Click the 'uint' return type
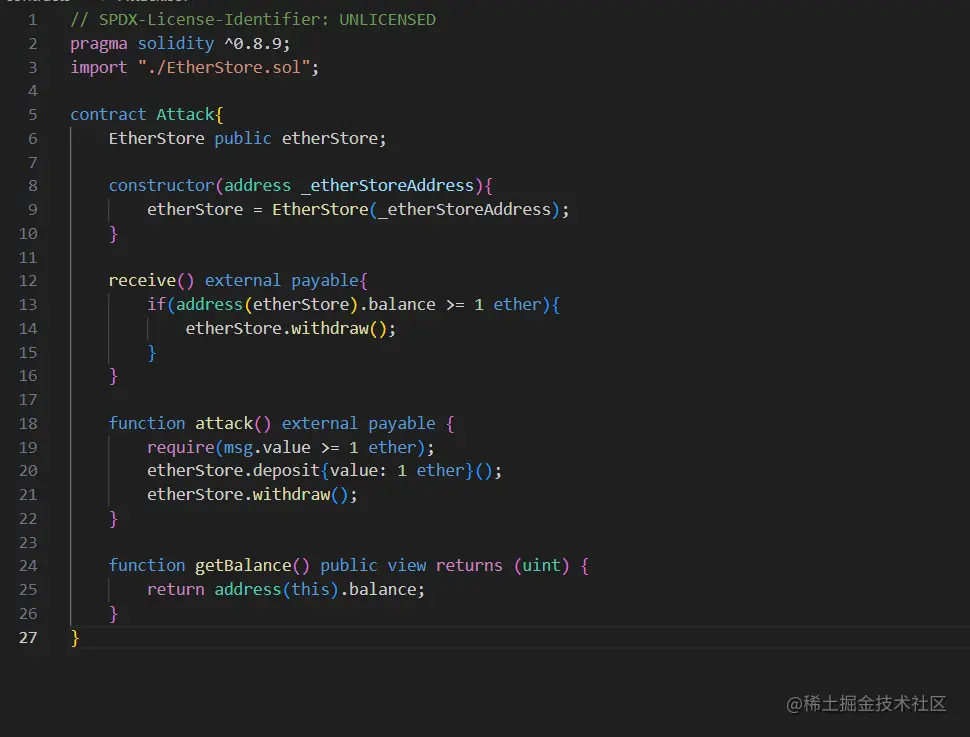Viewport: 970px width, 737px height. coord(541,566)
